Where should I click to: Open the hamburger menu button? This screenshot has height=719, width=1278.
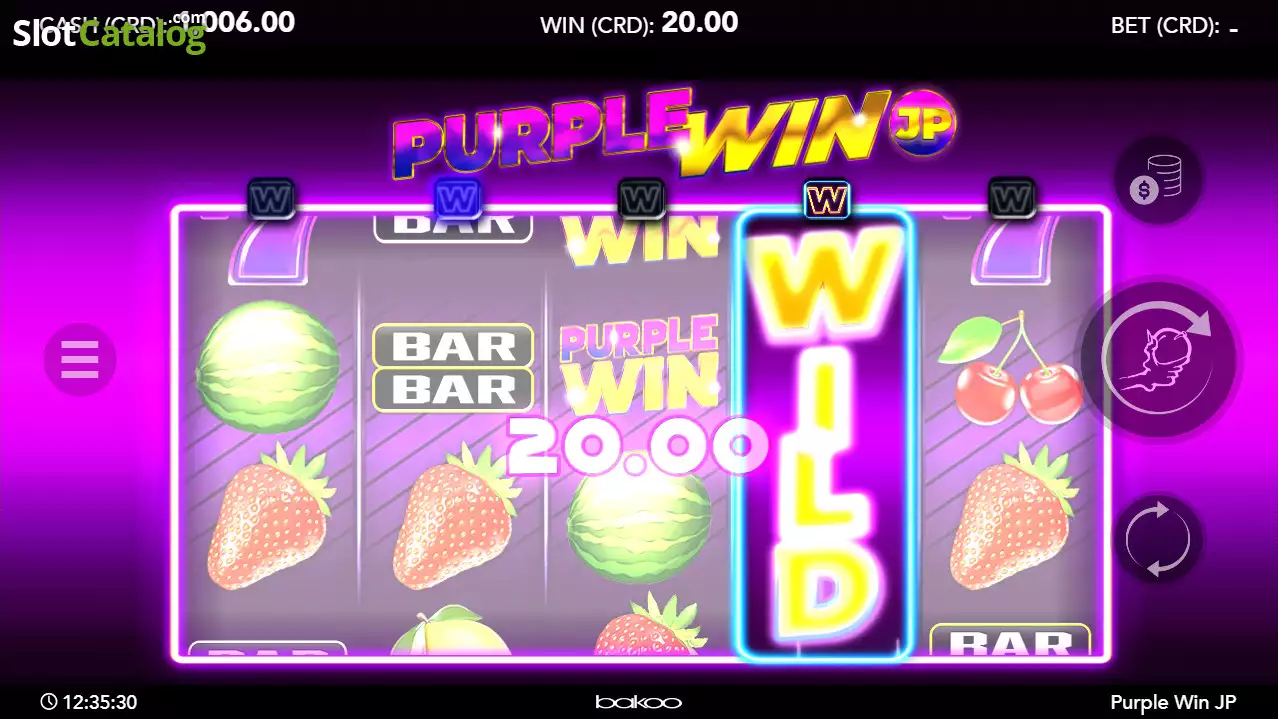click(80, 359)
